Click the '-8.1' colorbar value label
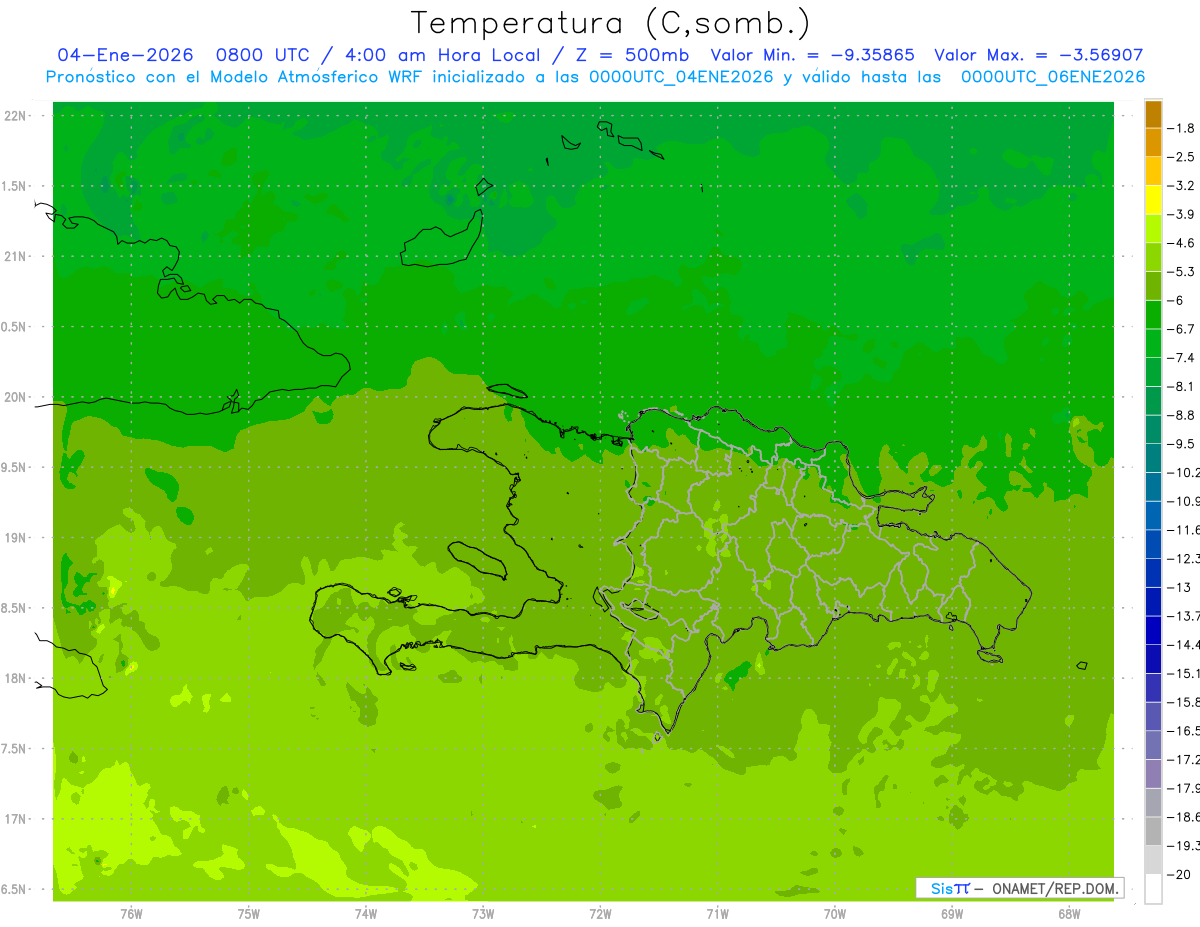 point(1182,386)
